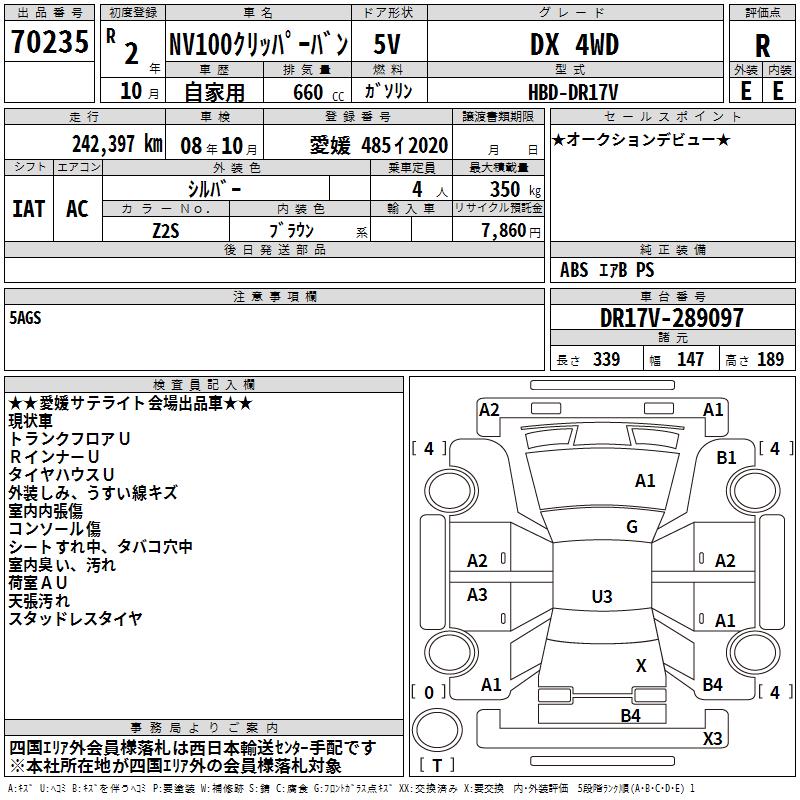Click the evaluation score R box
800x800 pixels.
(x=762, y=44)
